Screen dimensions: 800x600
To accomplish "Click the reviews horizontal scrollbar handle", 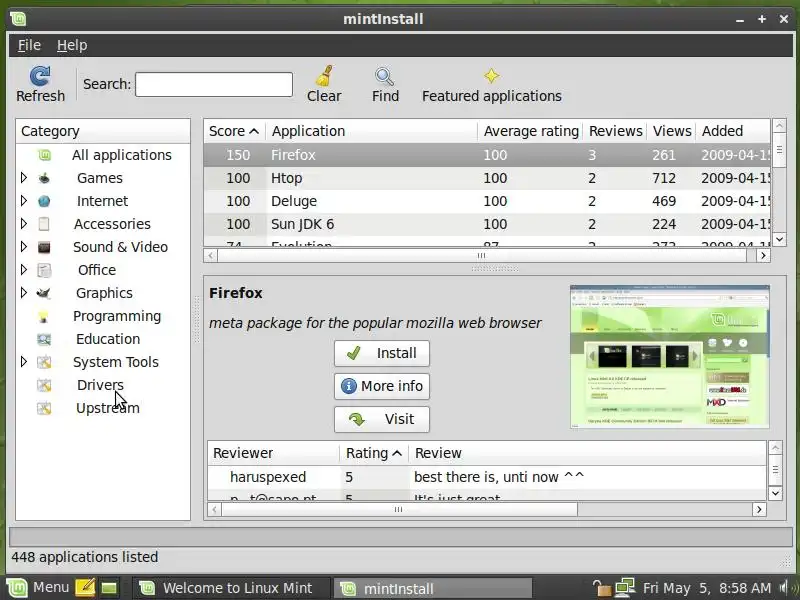I will tap(398, 509).
